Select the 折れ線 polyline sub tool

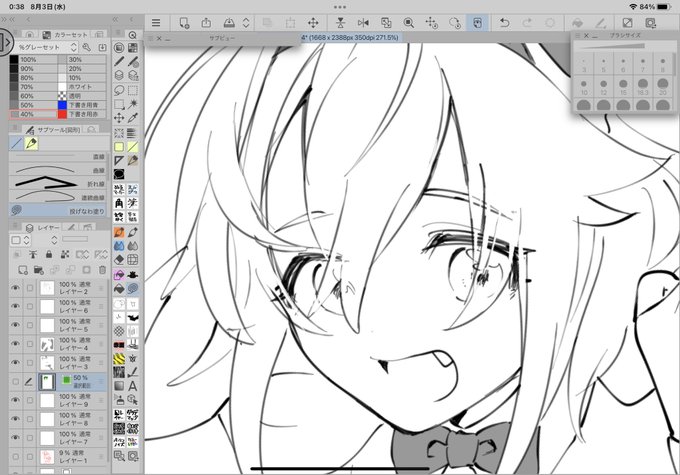pyautogui.click(x=57, y=183)
